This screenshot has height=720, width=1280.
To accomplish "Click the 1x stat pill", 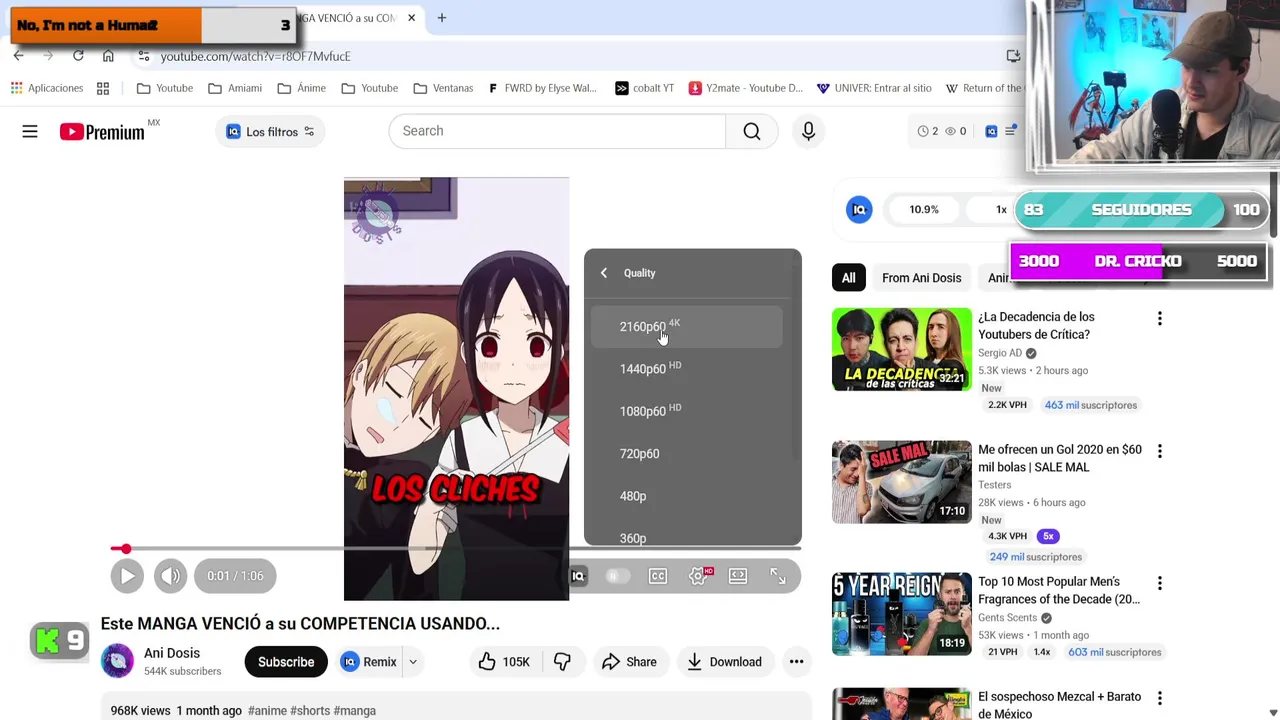I will (1001, 210).
